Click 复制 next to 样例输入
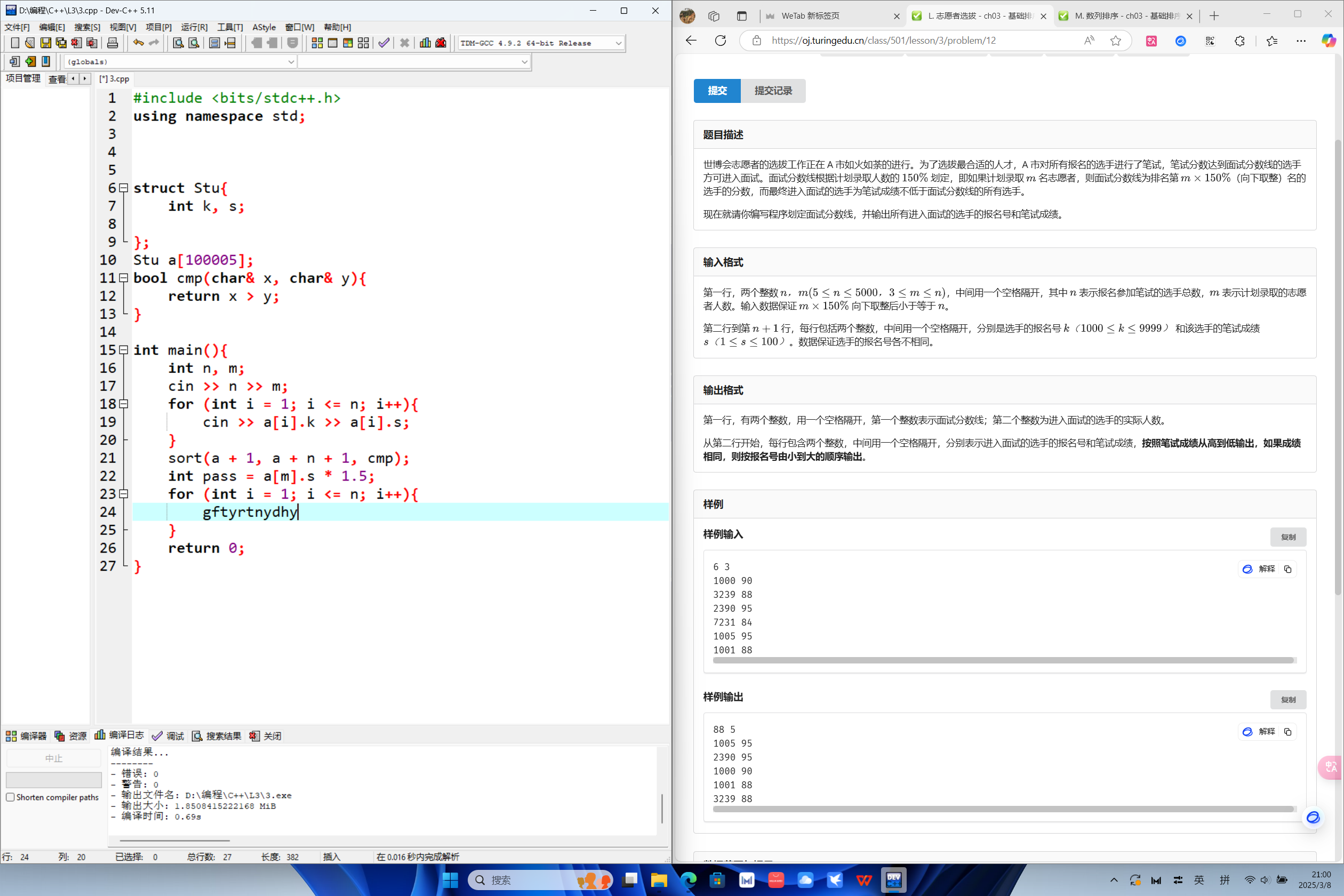Image resolution: width=1344 pixels, height=896 pixels. coord(1288,537)
